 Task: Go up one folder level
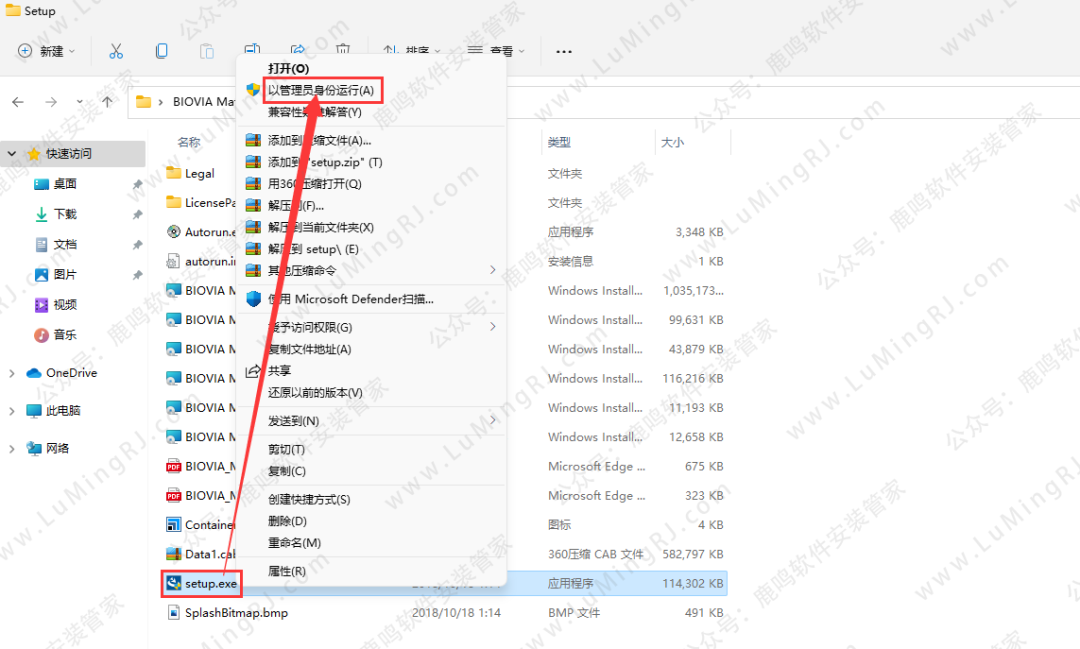[107, 102]
